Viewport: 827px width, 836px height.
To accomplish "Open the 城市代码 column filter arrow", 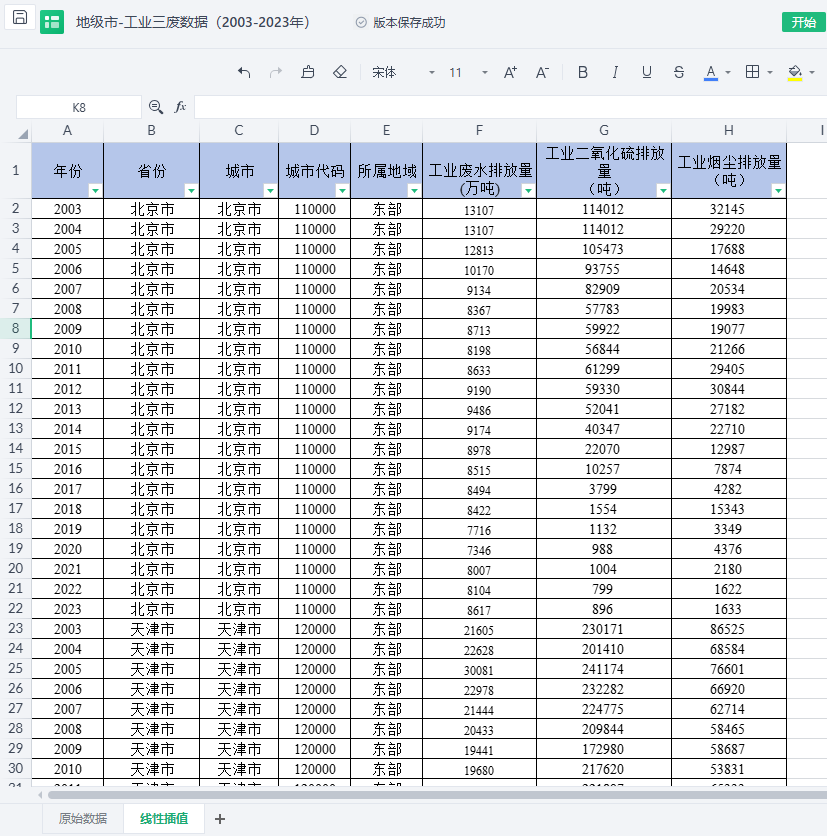I will 342,190.
